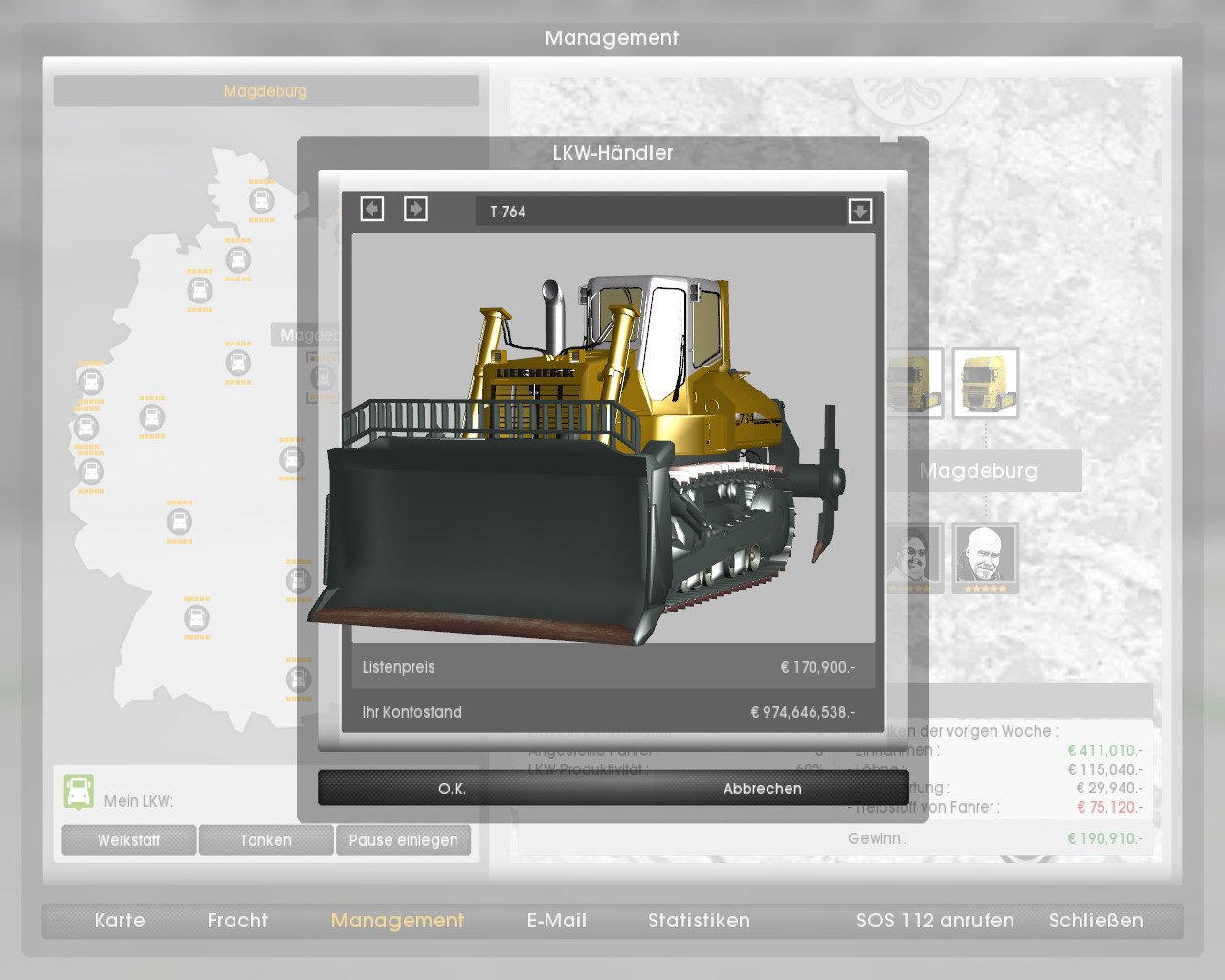Open the E-Mail tab

[557, 921]
